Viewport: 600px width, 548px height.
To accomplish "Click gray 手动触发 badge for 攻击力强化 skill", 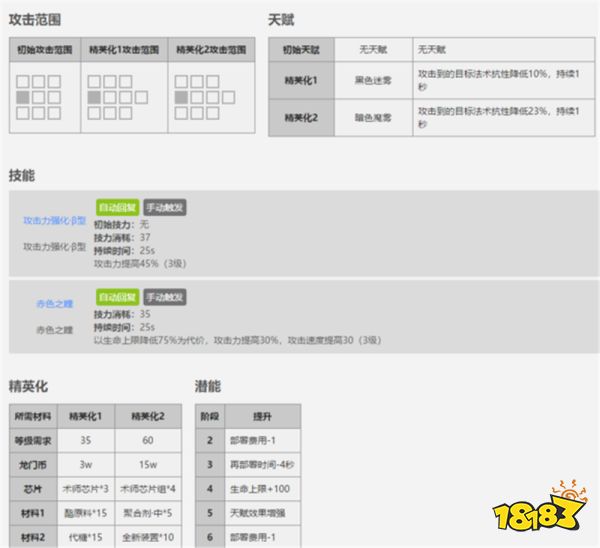I will [165, 208].
